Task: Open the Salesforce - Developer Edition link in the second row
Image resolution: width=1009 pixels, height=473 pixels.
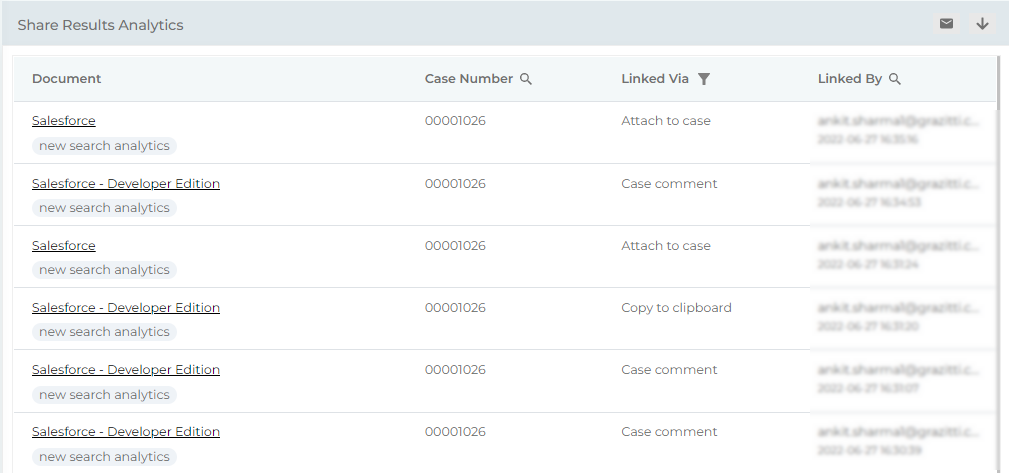Action: (x=126, y=184)
